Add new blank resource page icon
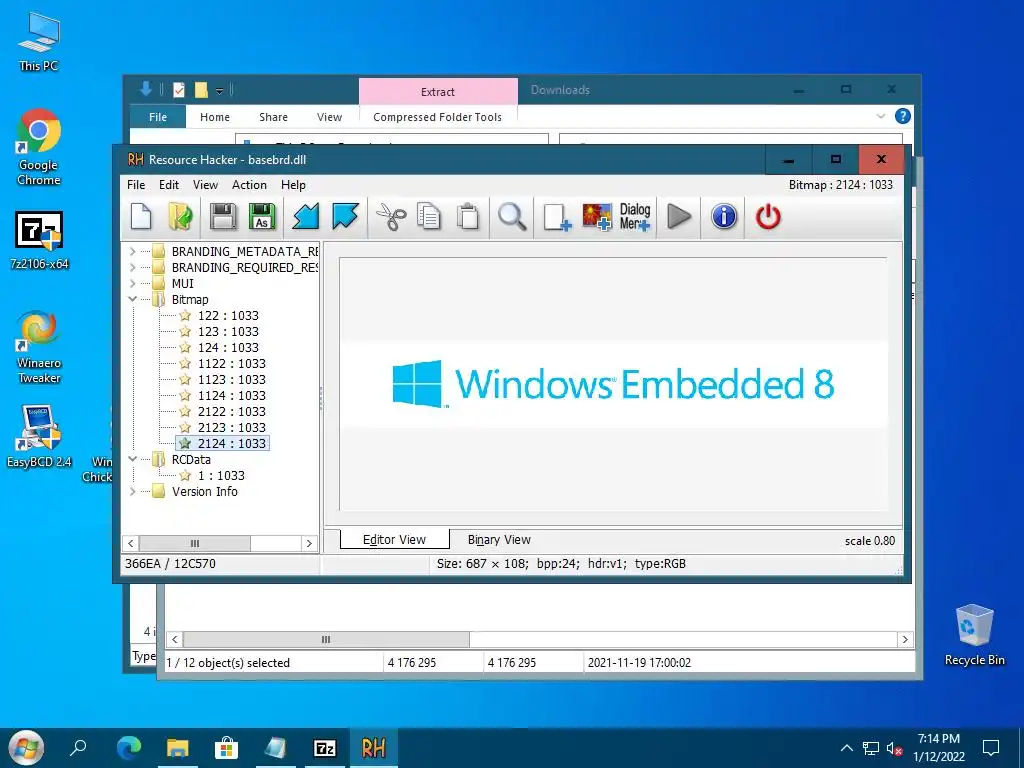 coord(556,217)
